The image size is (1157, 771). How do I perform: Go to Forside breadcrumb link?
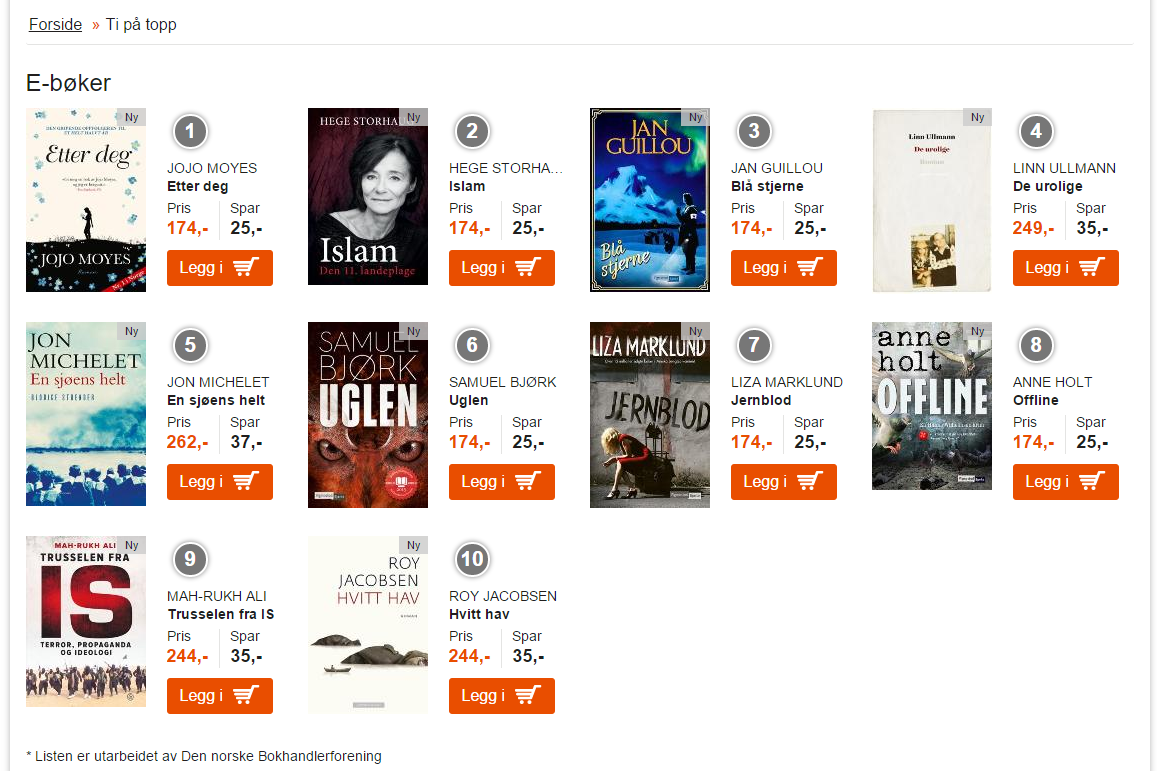coord(55,24)
